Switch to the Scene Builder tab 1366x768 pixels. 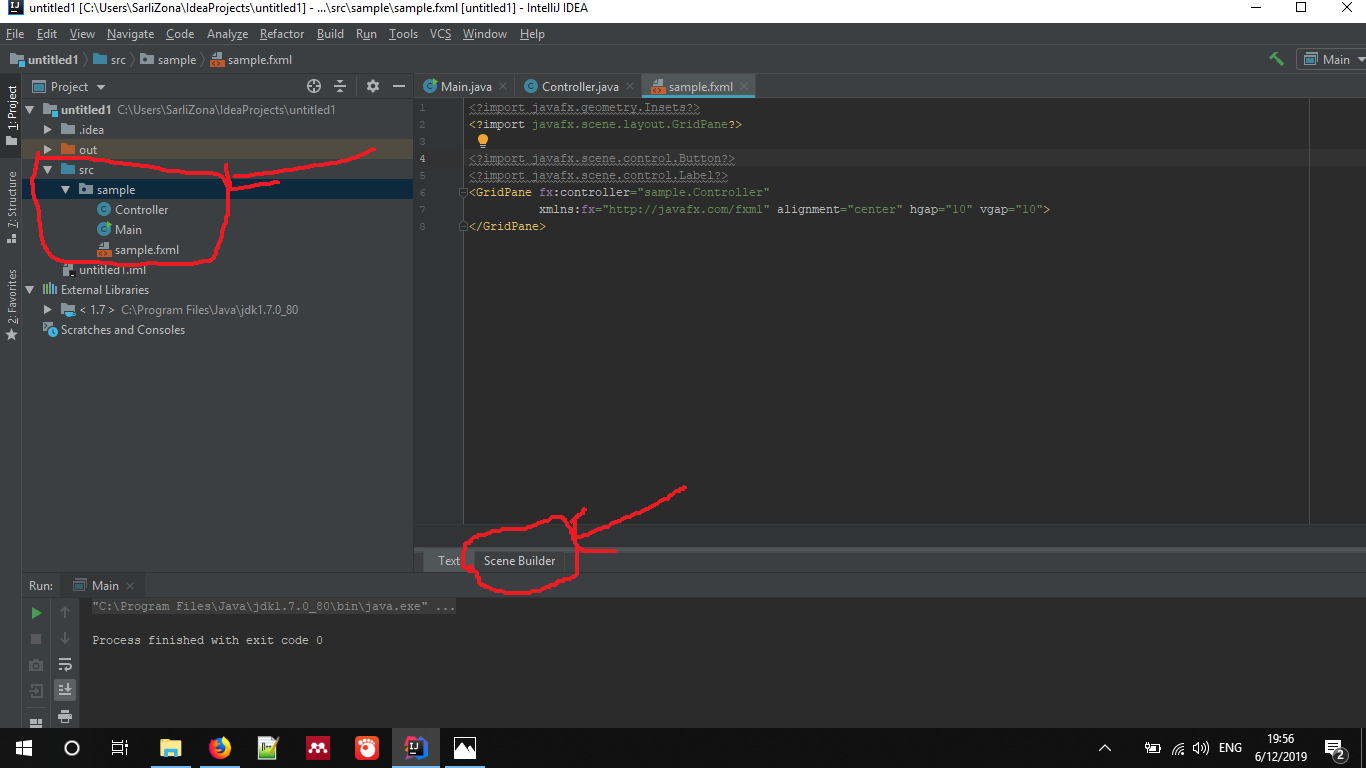[519, 561]
